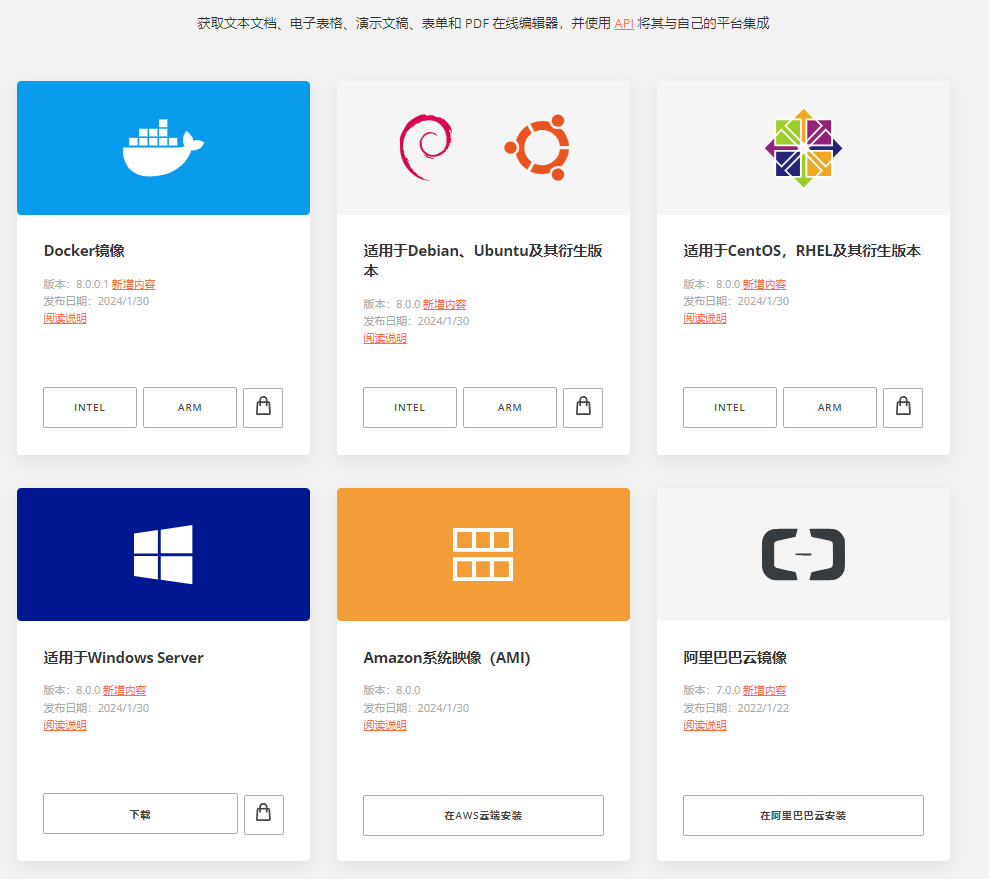The height and width of the screenshot is (879, 989).
Task: Open 阅读说明 link in CentOS card
Action: tap(705, 318)
